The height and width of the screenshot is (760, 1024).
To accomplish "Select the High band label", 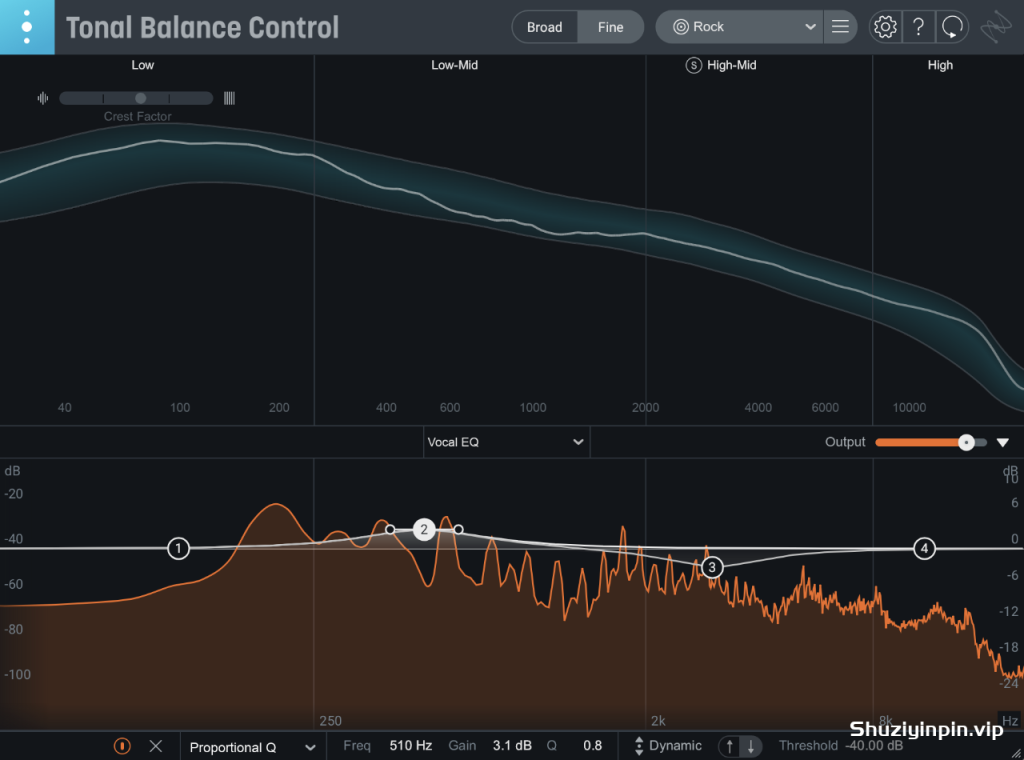I will (x=940, y=65).
